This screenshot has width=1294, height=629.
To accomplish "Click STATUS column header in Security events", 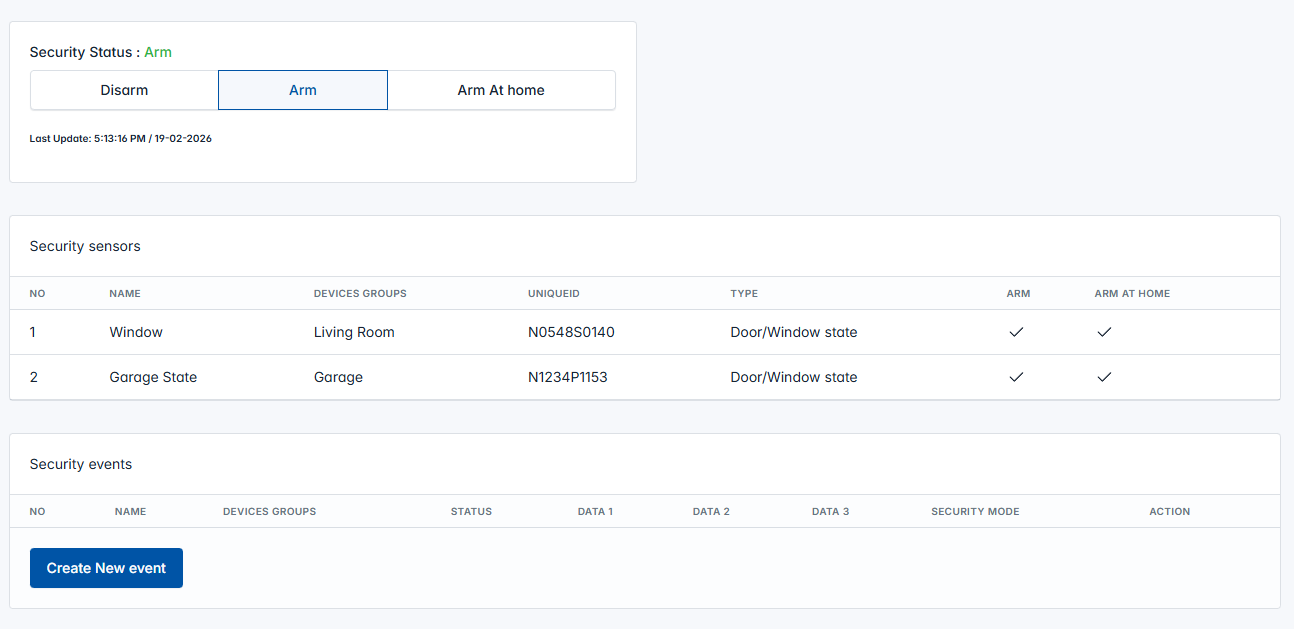I will 471,512.
